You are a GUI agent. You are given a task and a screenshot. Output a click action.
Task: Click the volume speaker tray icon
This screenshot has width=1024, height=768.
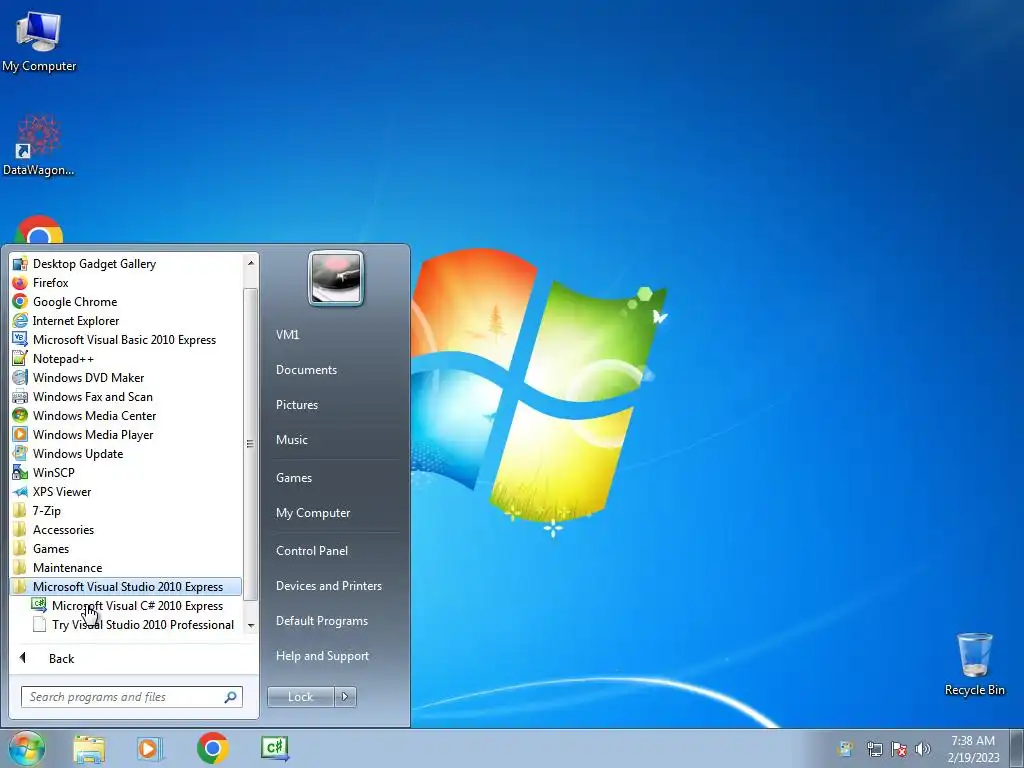point(923,749)
